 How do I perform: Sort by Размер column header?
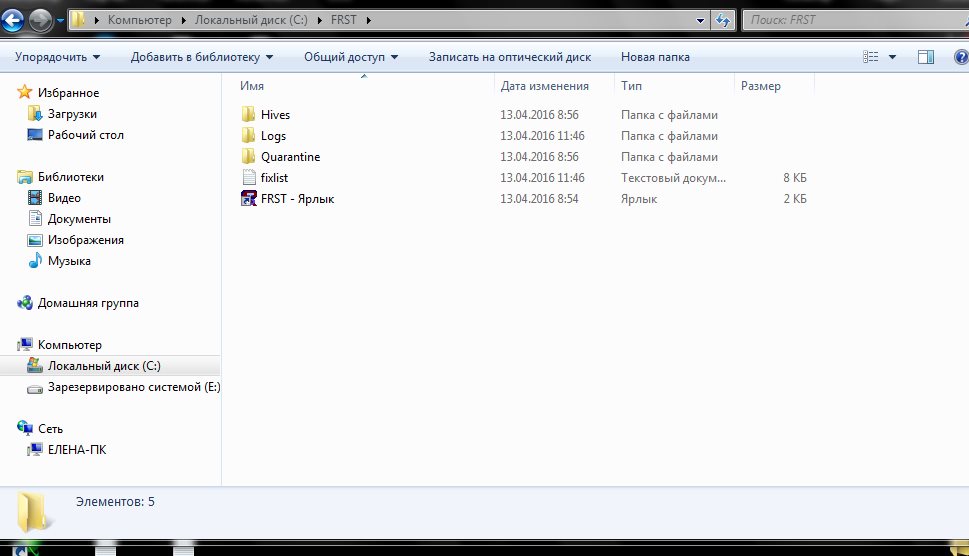(761, 86)
